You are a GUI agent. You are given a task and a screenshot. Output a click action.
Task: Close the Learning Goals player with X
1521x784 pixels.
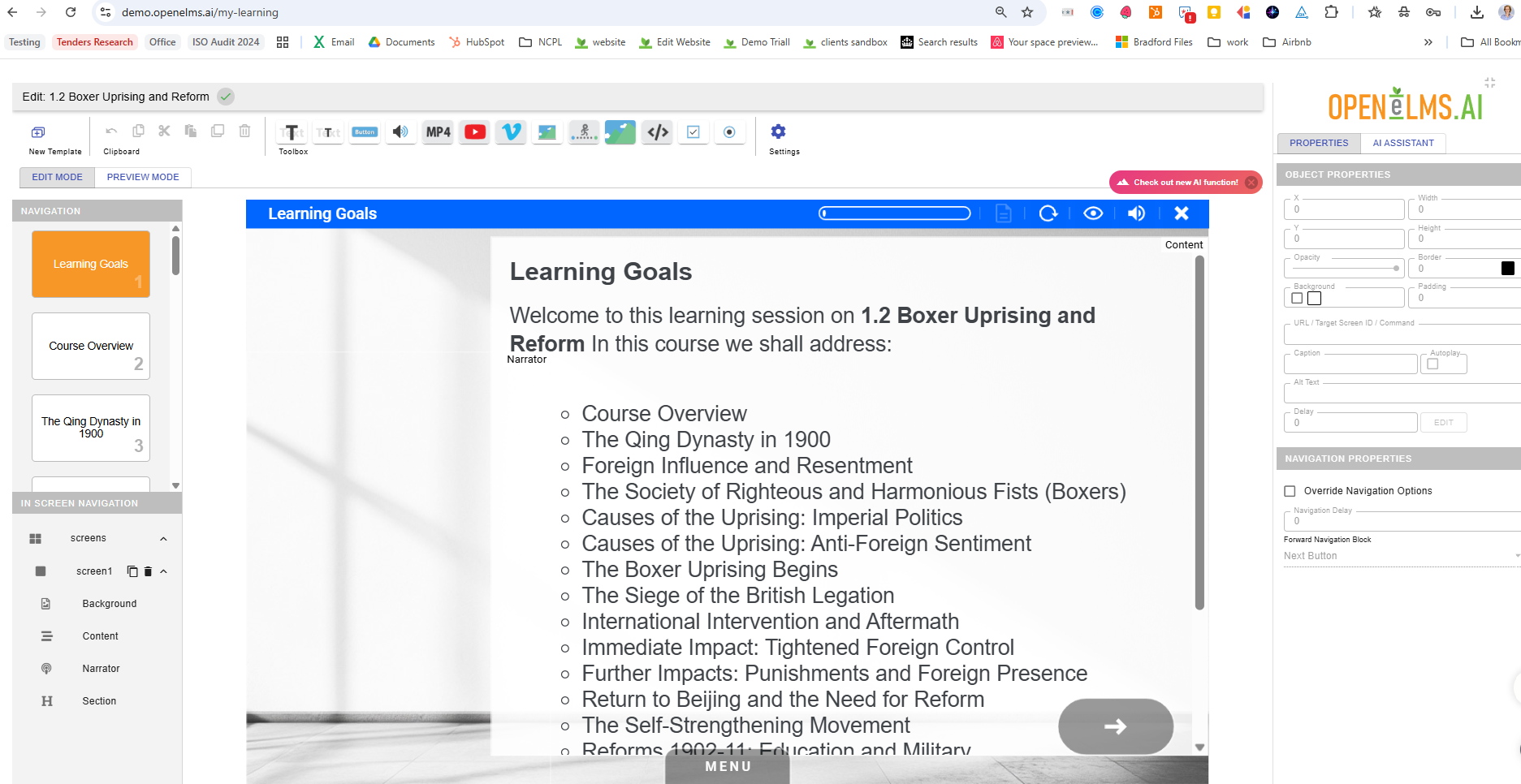click(1182, 213)
